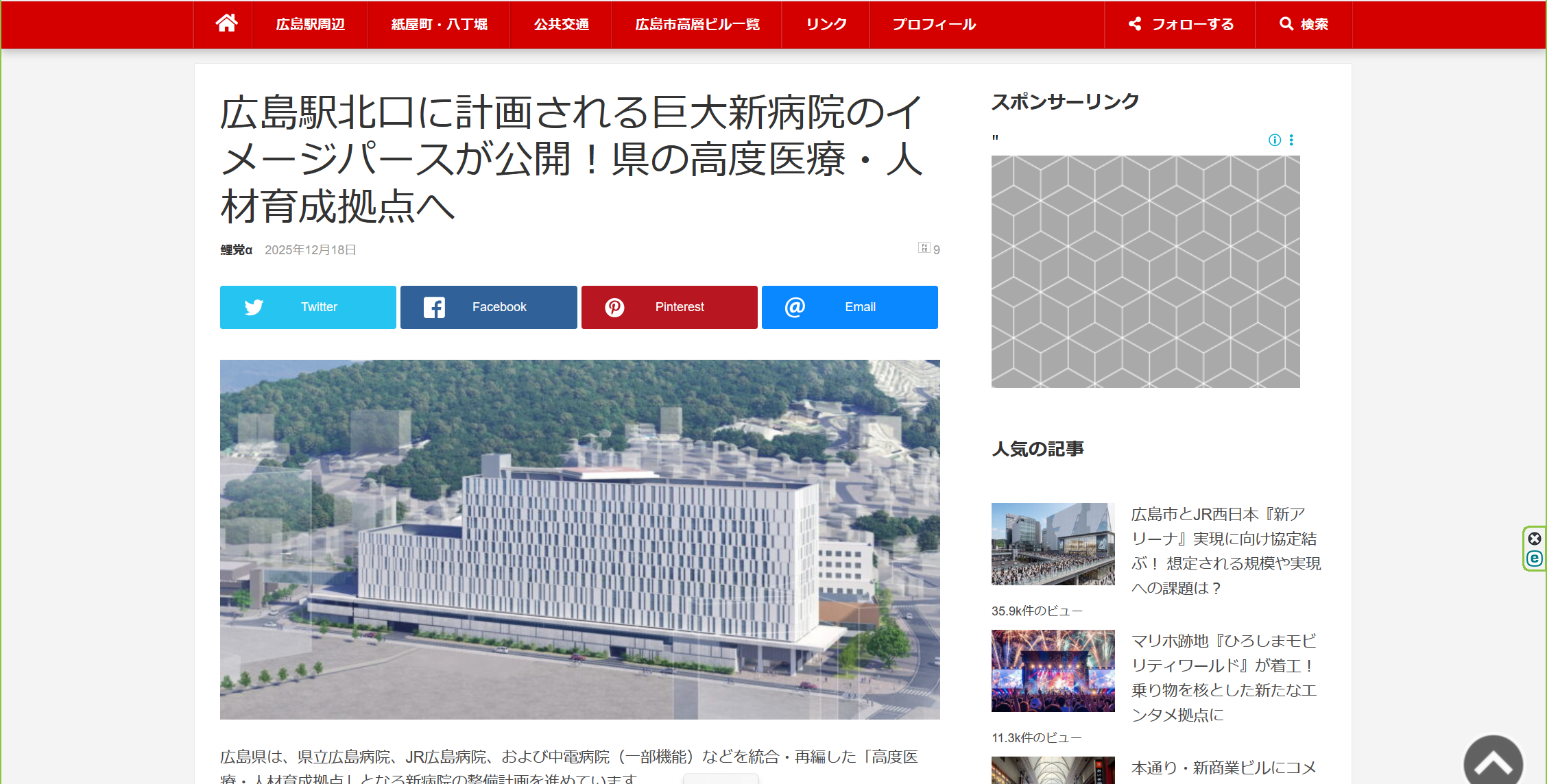Go to 広島市高層ビル一覧 page

[697, 24]
